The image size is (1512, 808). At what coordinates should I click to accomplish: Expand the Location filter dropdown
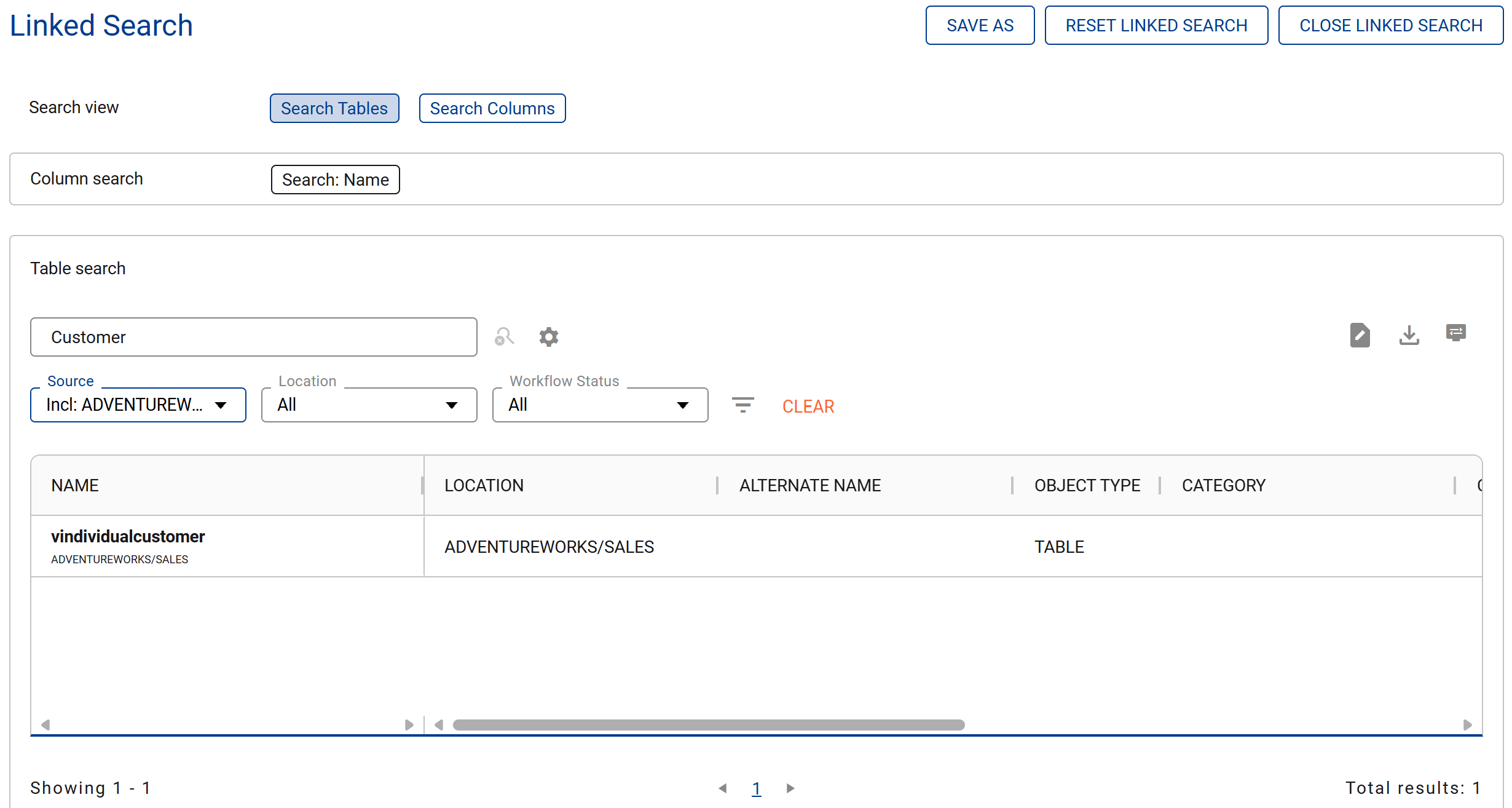[x=369, y=405]
